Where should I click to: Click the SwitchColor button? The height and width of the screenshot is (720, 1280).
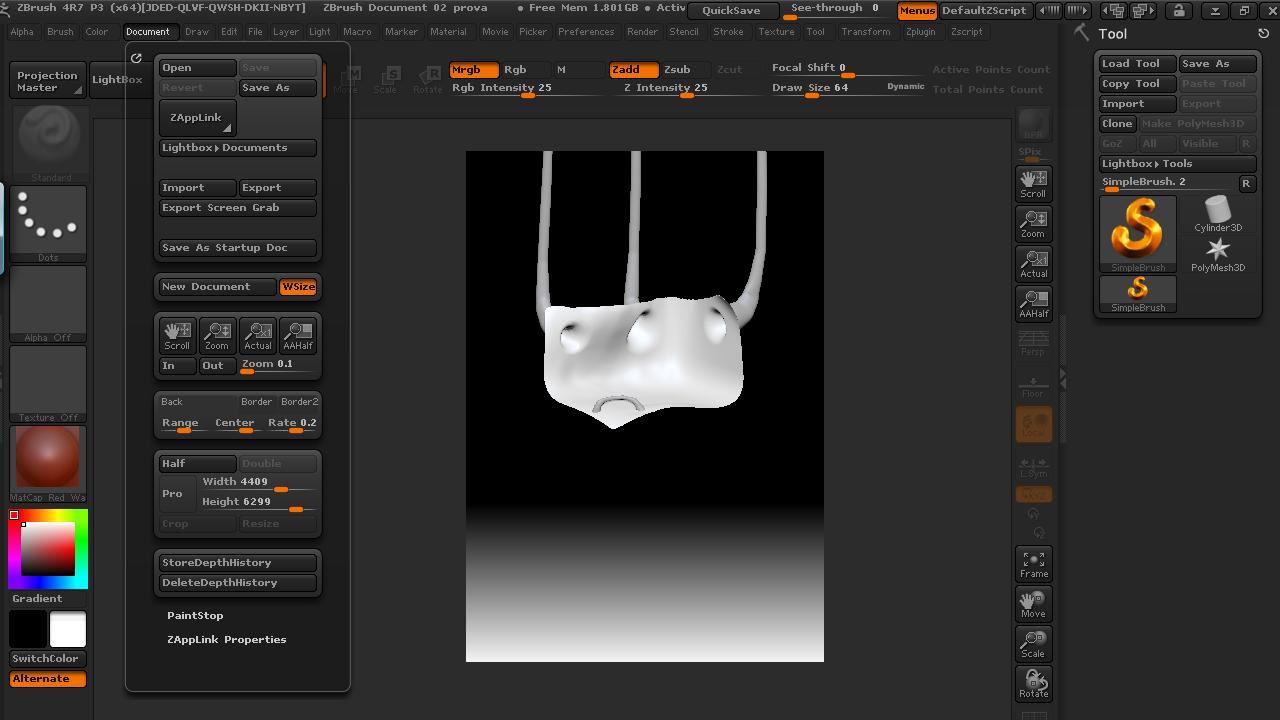(x=48, y=659)
